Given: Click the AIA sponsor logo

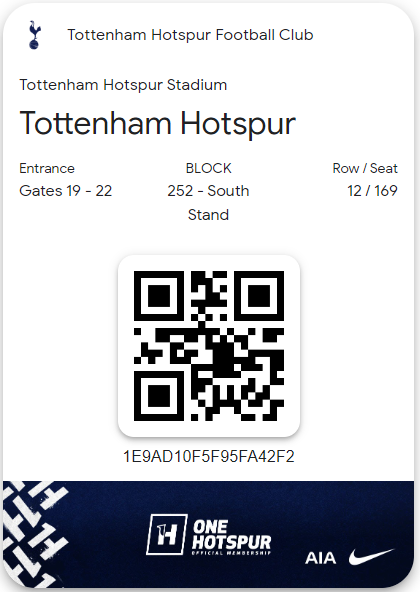Looking at the screenshot, I should pos(320,558).
